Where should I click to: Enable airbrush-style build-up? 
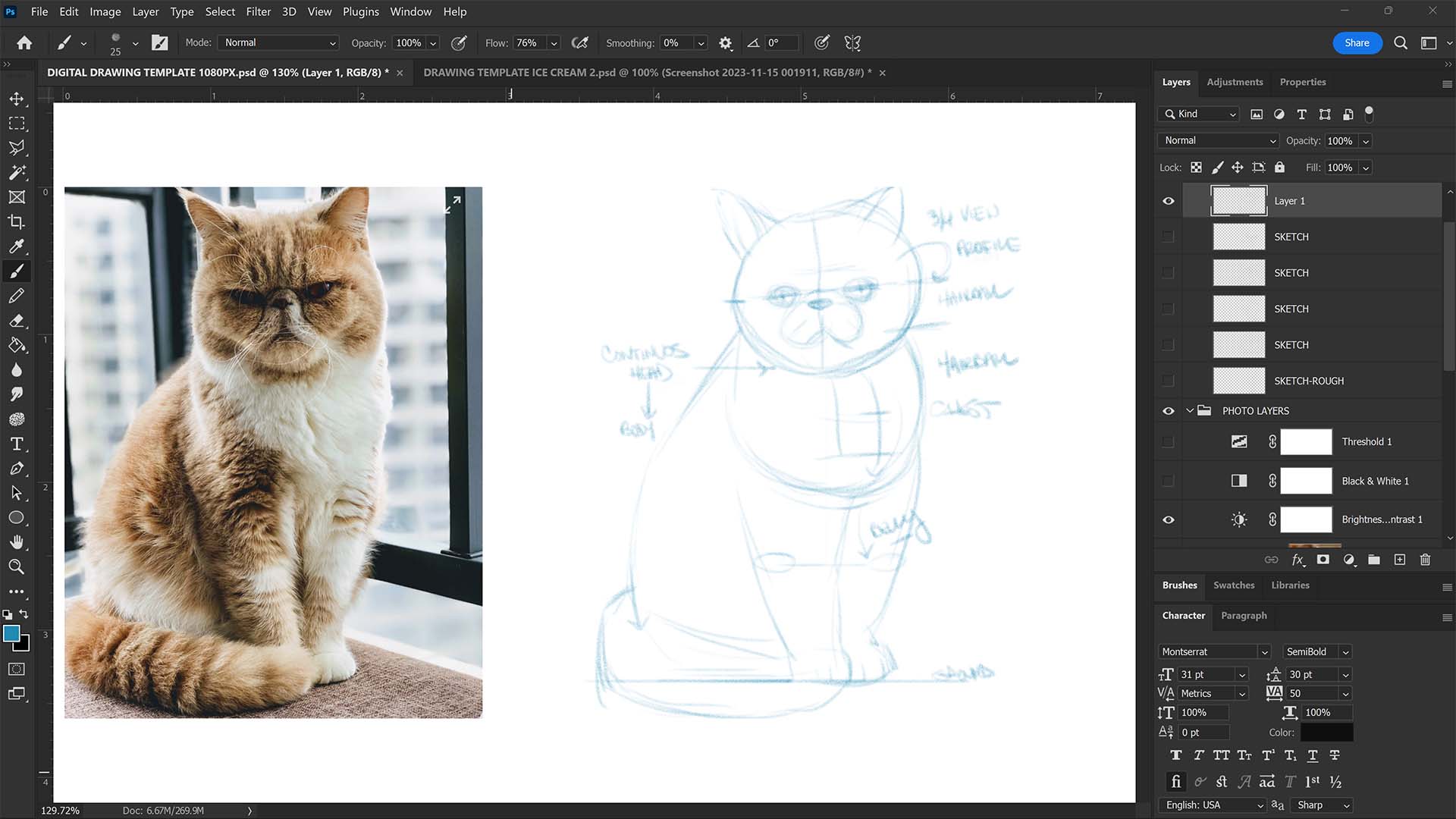(x=580, y=43)
